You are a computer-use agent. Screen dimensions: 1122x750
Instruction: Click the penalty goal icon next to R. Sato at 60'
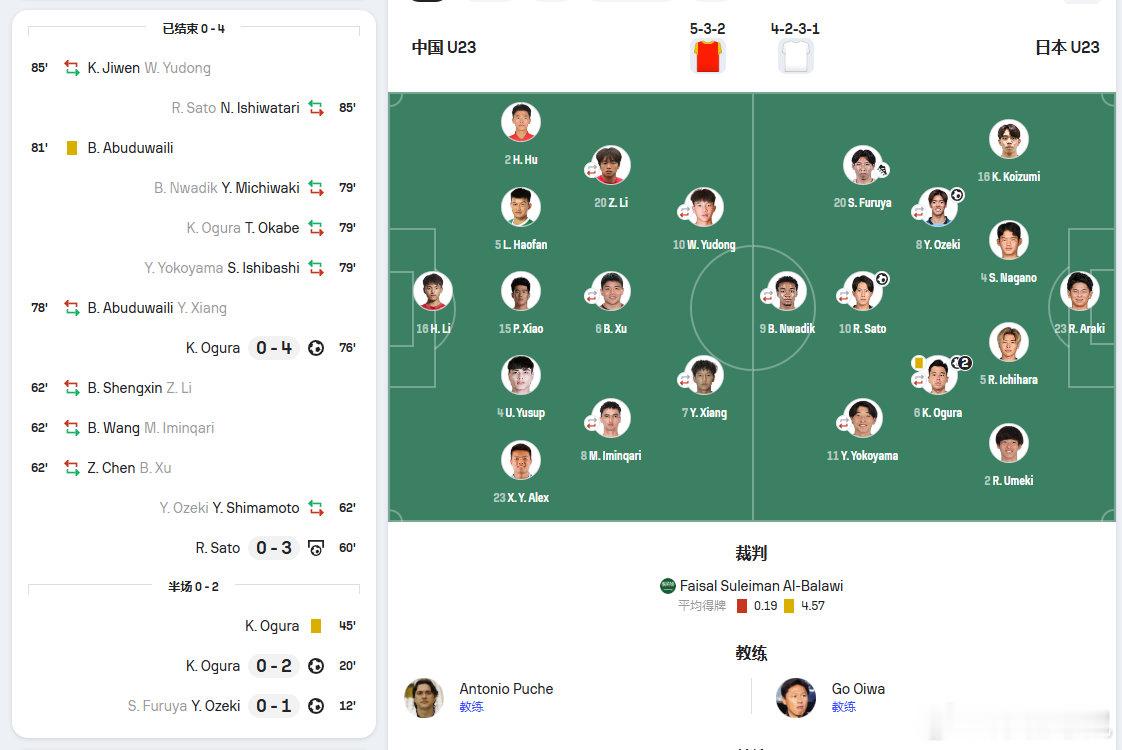316,548
